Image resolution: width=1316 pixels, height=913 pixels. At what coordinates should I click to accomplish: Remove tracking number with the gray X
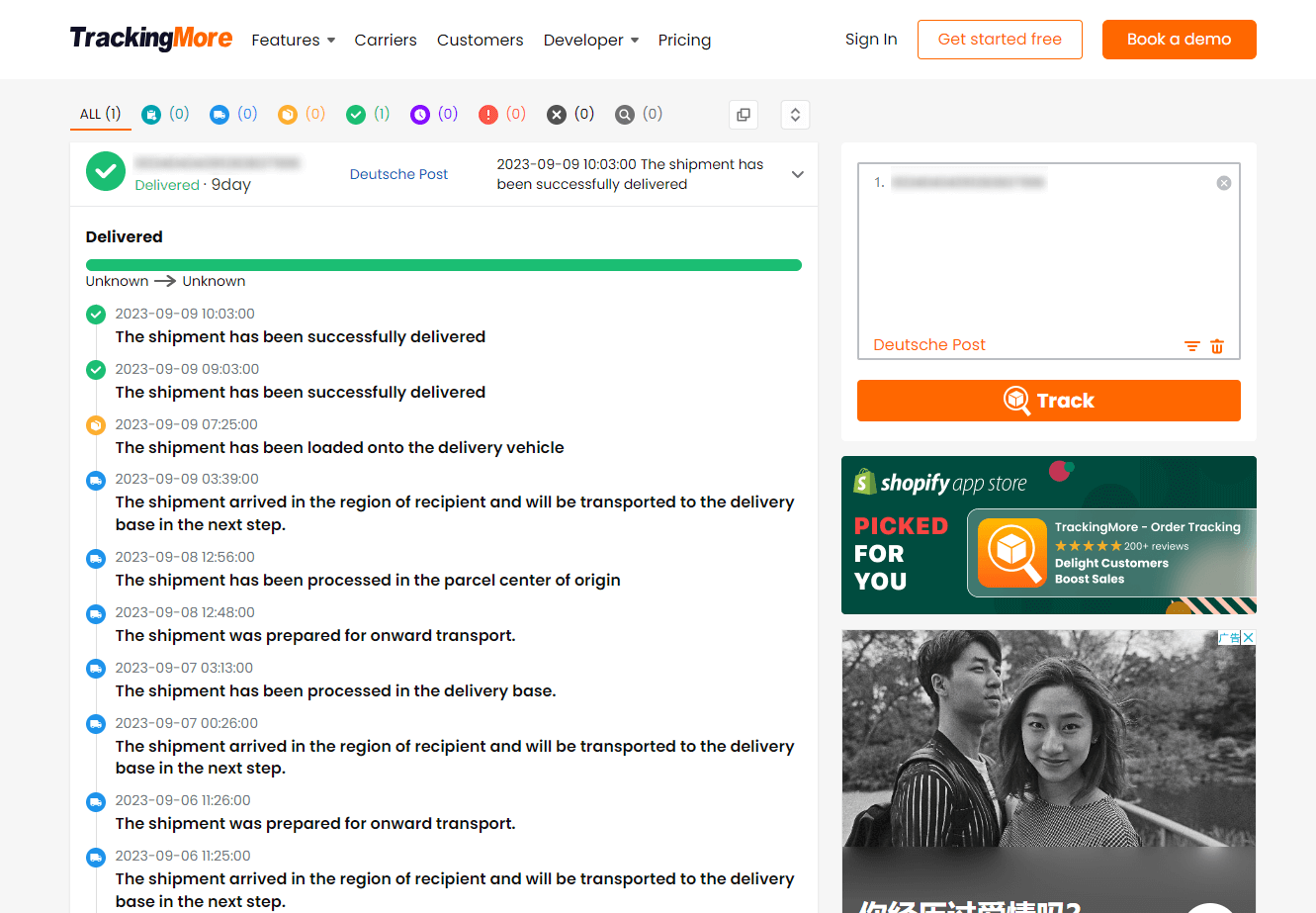[x=1224, y=183]
